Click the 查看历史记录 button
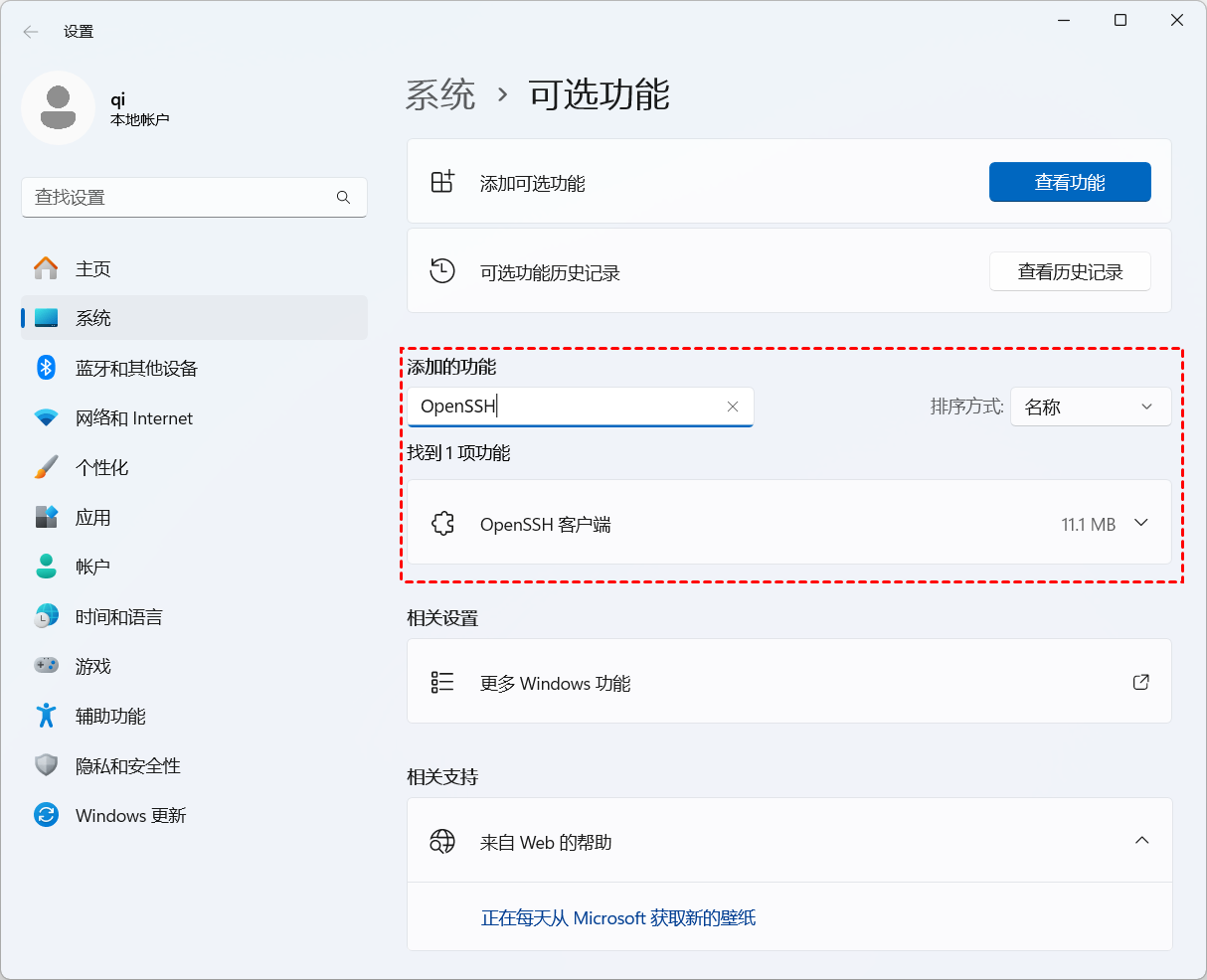The width and height of the screenshot is (1207, 980). coord(1070,271)
